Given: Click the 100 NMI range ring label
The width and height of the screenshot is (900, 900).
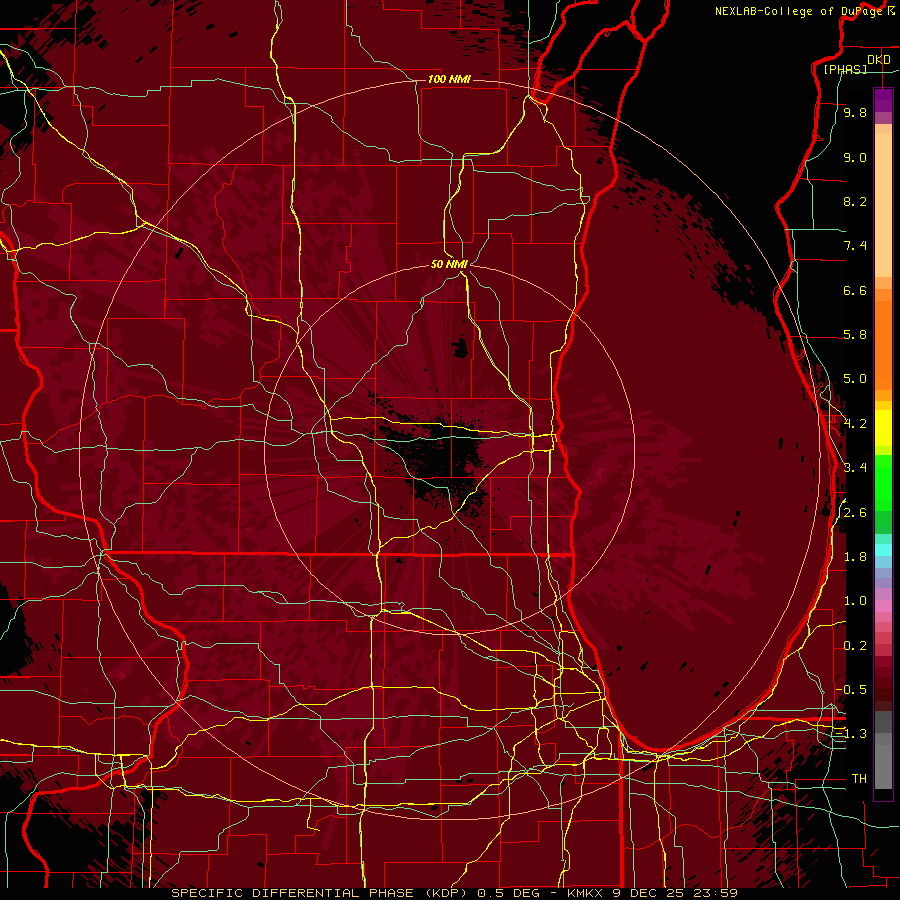Looking at the screenshot, I should (x=449, y=79).
